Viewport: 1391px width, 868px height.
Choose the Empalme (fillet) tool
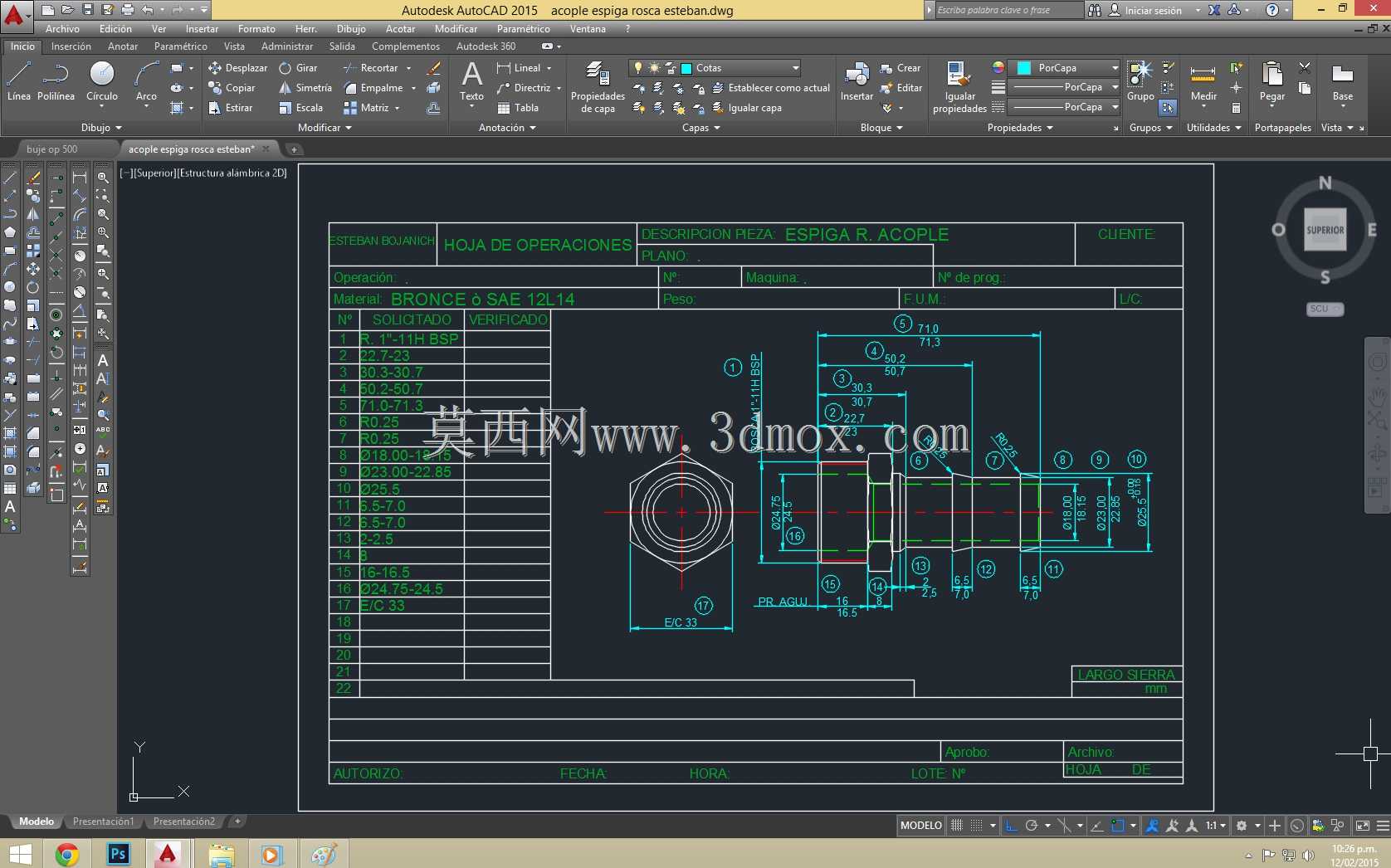coord(373,88)
